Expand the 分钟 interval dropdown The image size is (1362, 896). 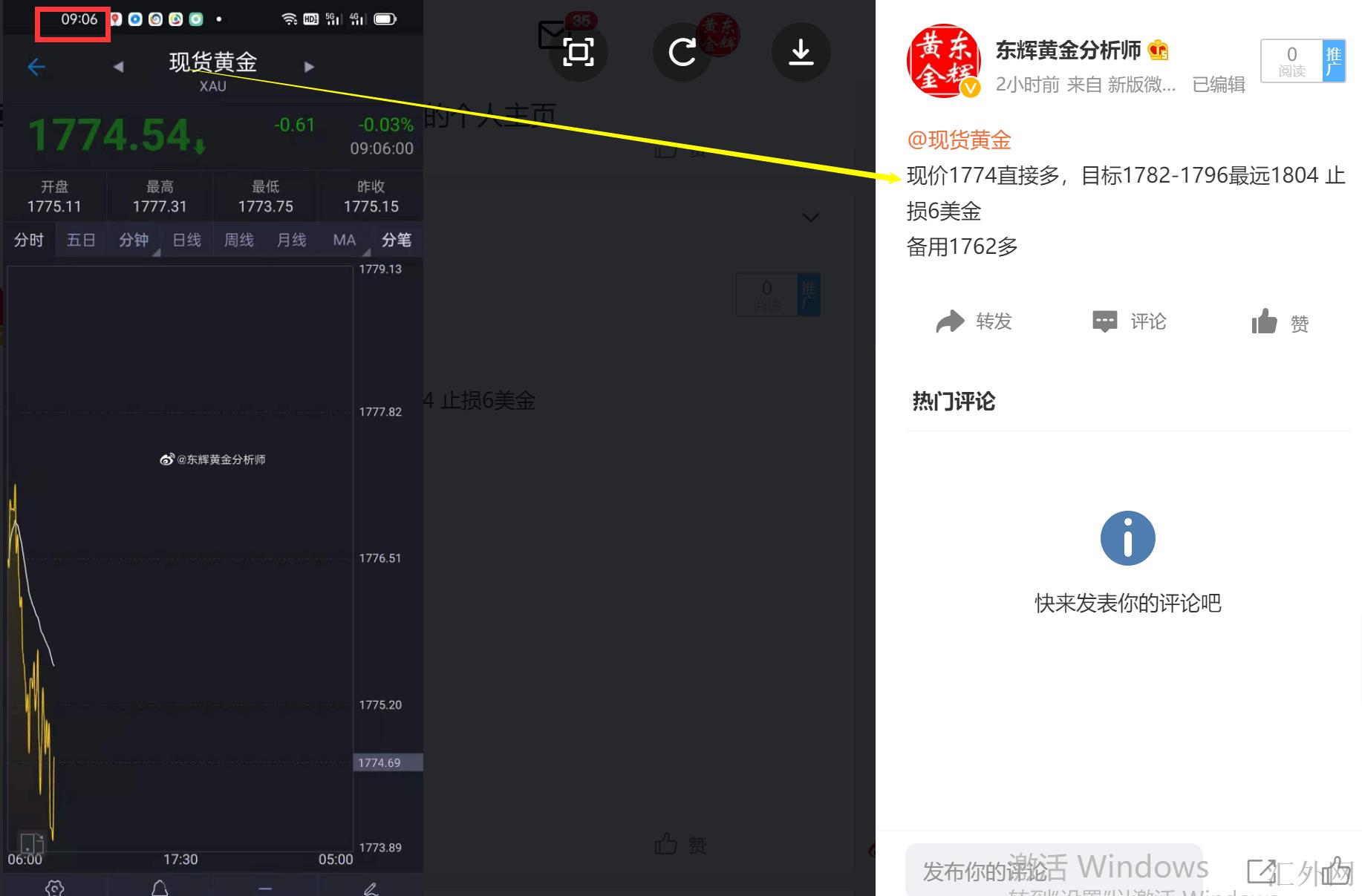pos(134,240)
